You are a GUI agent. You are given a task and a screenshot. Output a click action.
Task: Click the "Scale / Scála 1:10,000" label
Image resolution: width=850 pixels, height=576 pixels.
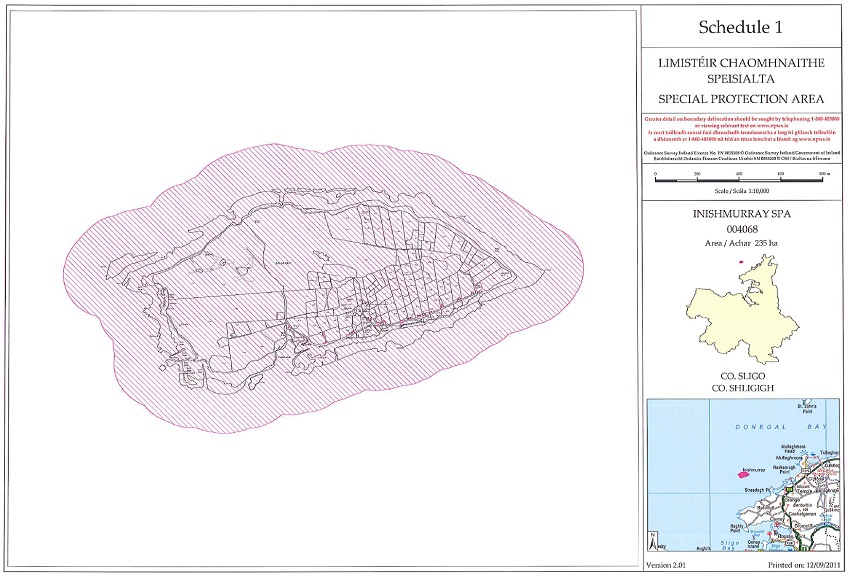(x=742, y=190)
